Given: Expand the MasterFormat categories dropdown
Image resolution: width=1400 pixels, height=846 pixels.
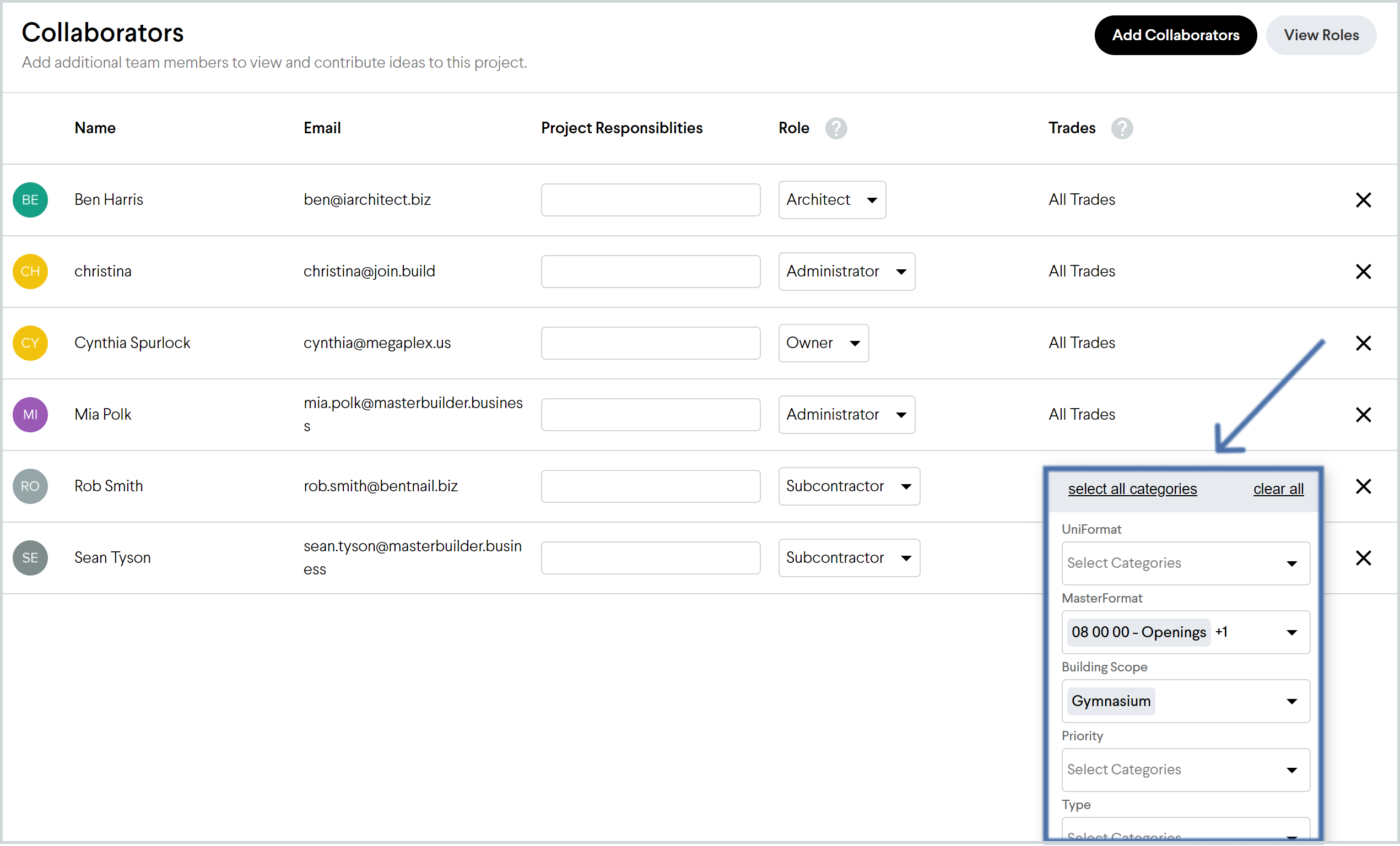Looking at the screenshot, I should pyautogui.click(x=1186, y=632).
